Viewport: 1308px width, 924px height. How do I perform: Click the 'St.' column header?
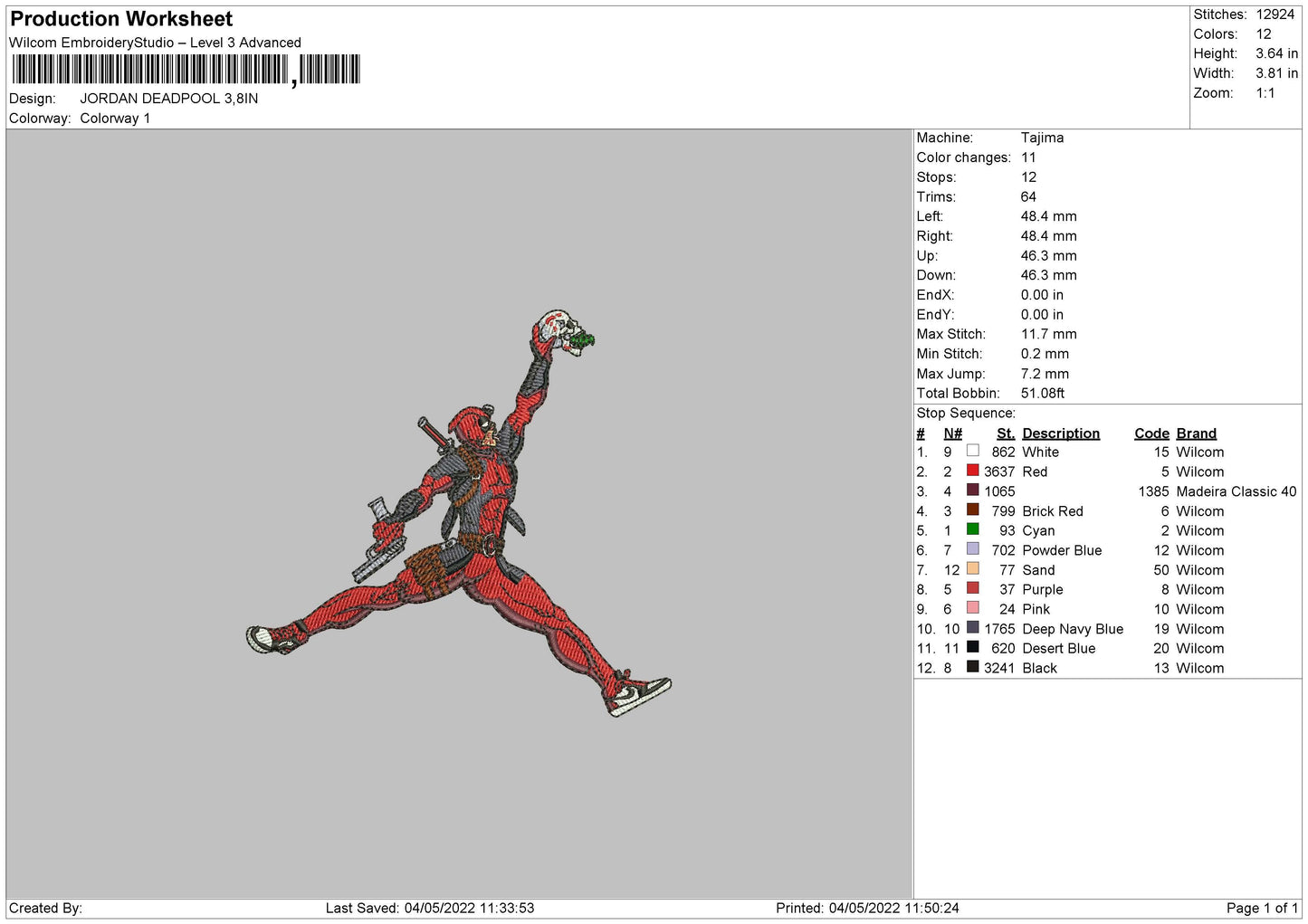point(1005,433)
